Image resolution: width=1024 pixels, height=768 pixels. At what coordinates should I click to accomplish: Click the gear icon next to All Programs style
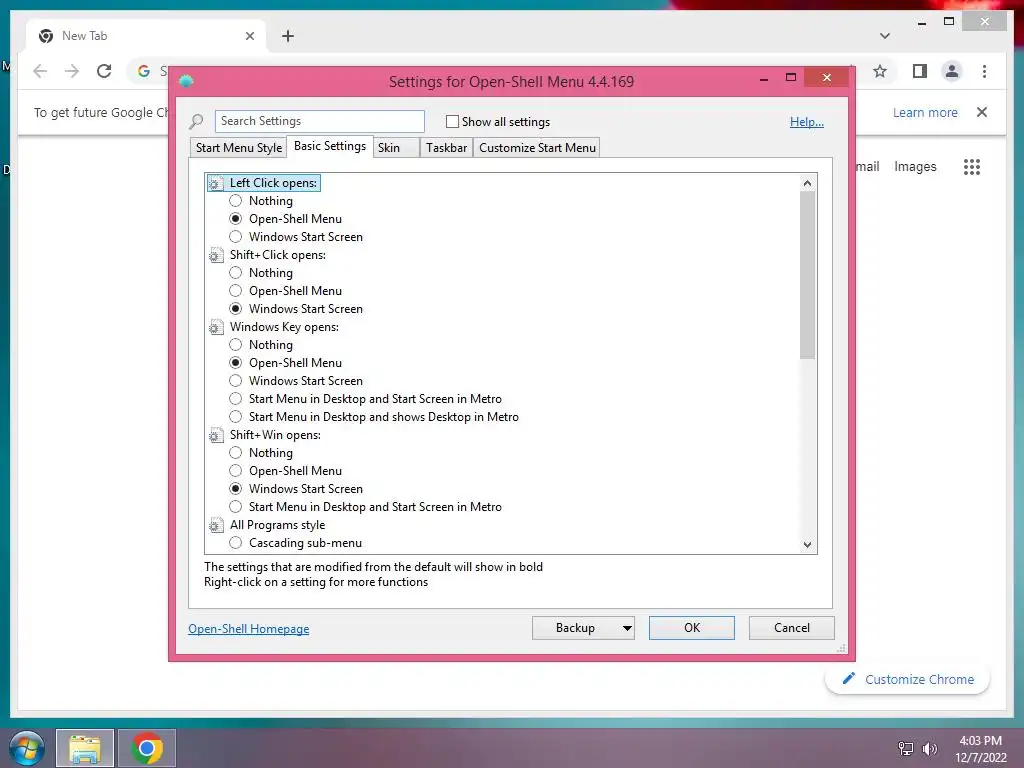coord(216,525)
